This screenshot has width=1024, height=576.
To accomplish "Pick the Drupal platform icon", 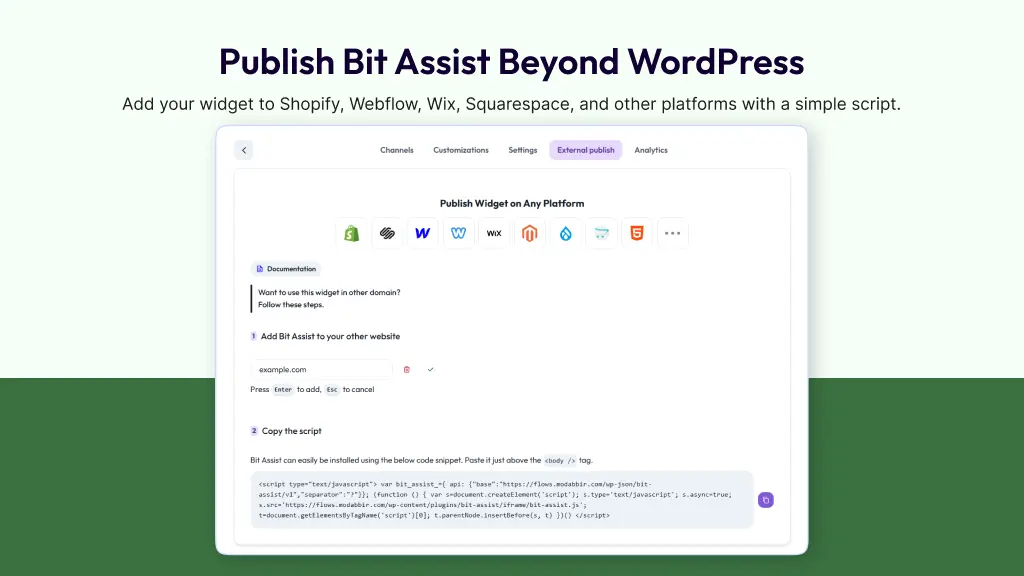I will click(566, 233).
